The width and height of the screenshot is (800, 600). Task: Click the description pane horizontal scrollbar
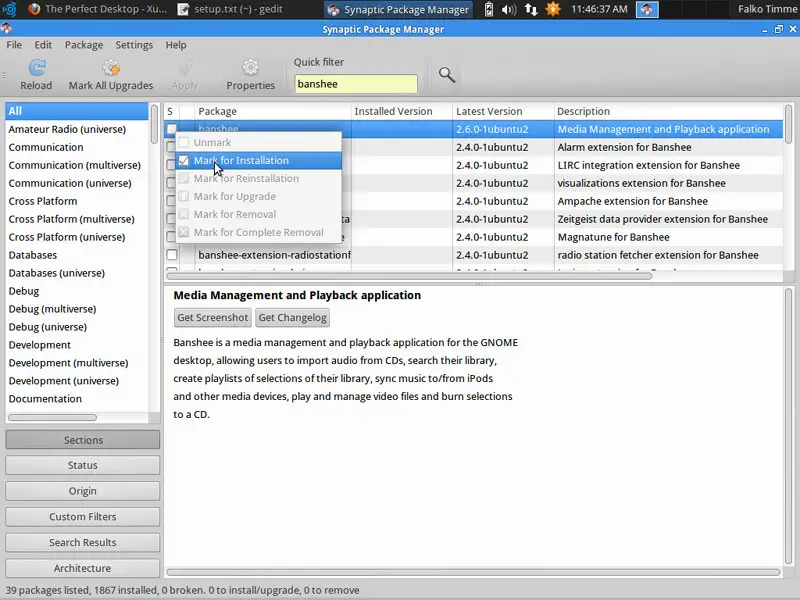(x=473, y=572)
